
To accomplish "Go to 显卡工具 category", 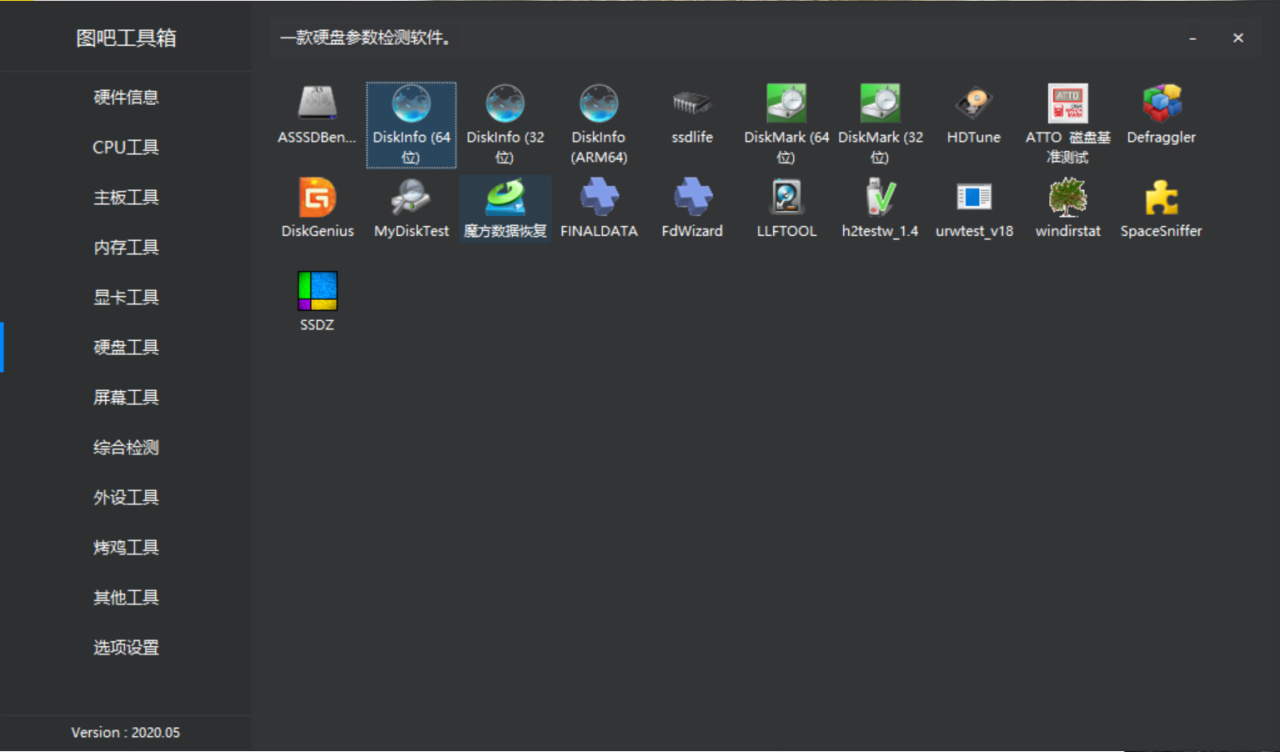I will click(x=126, y=297).
